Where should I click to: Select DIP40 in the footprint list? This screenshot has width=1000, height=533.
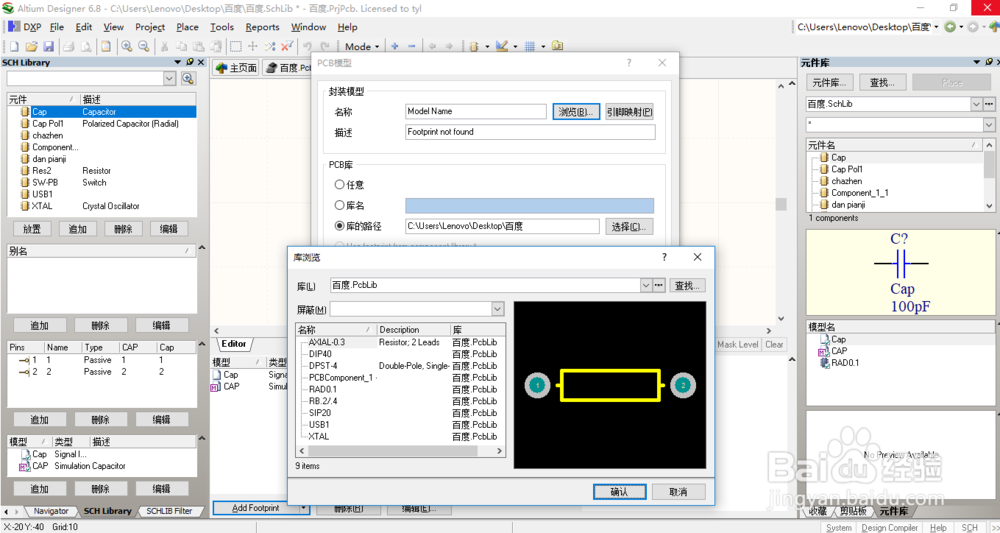point(320,354)
